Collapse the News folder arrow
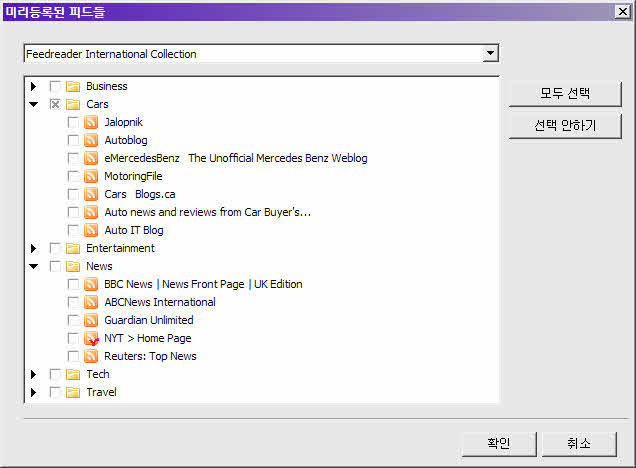Viewport: 636px width, 468px height. (x=34, y=266)
